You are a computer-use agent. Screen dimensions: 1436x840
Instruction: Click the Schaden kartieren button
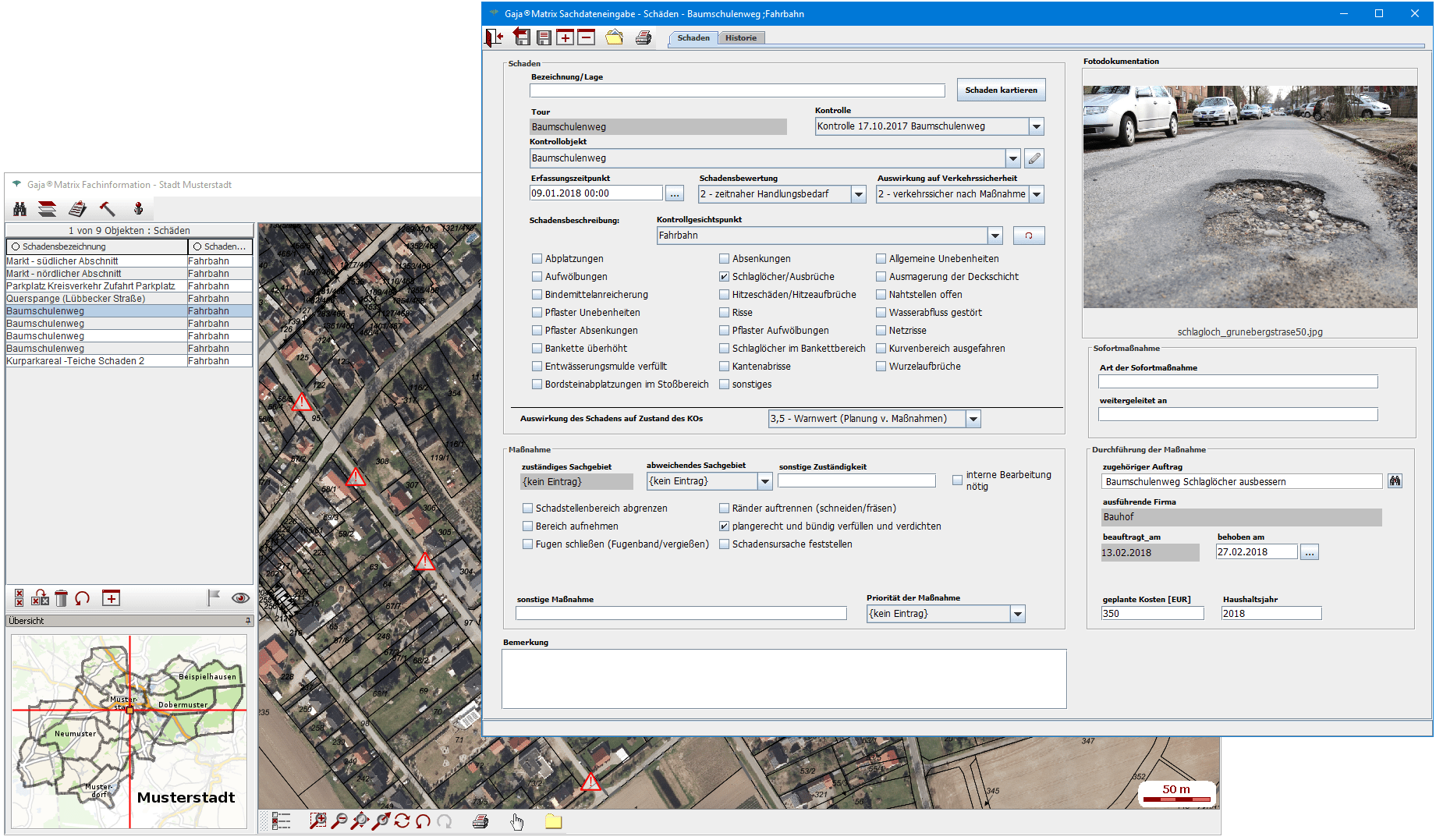(x=1001, y=90)
